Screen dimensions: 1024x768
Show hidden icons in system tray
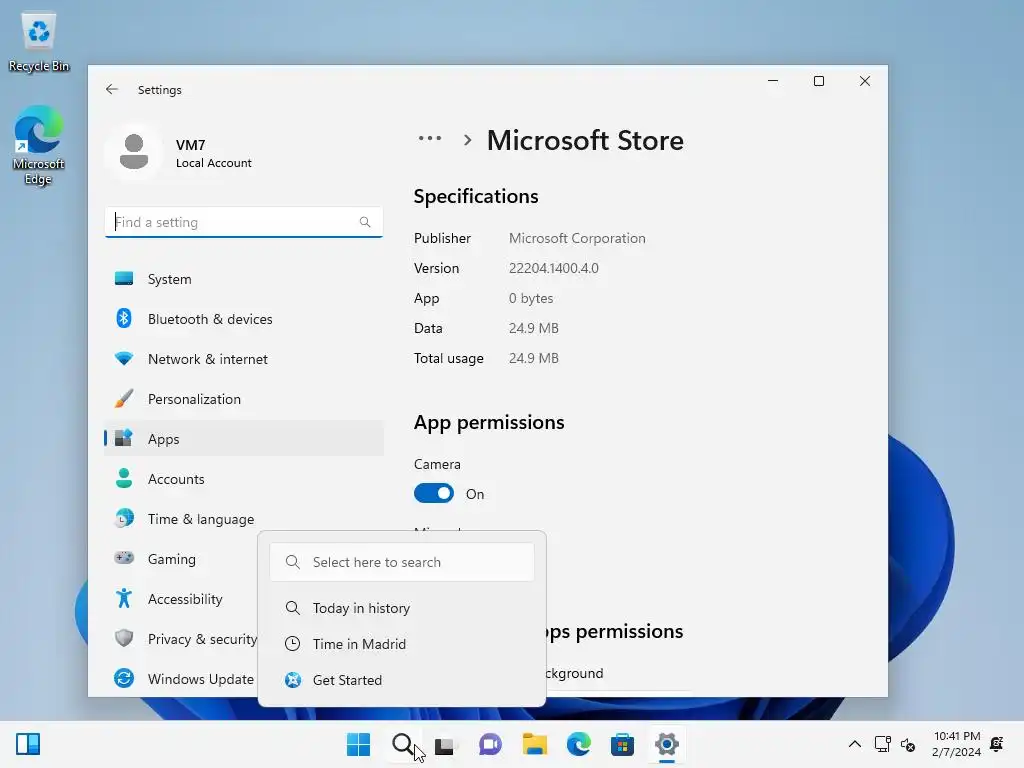coord(854,744)
